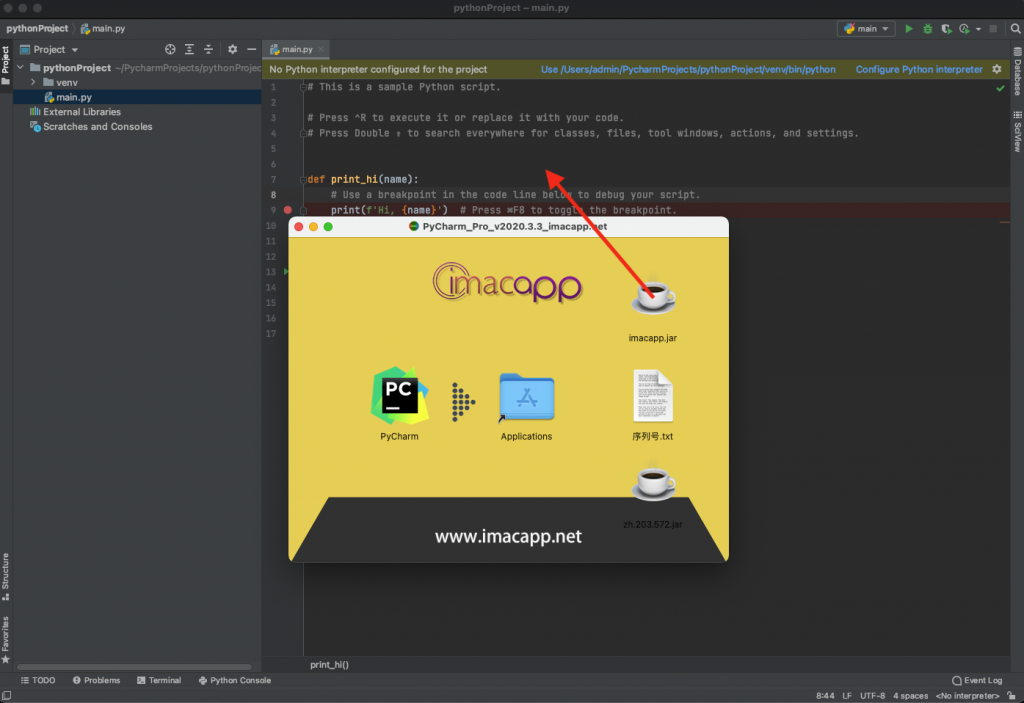This screenshot has width=1024, height=703.
Task: Toggle the read-only lock icon in status bar
Action: (x=1011, y=696)
